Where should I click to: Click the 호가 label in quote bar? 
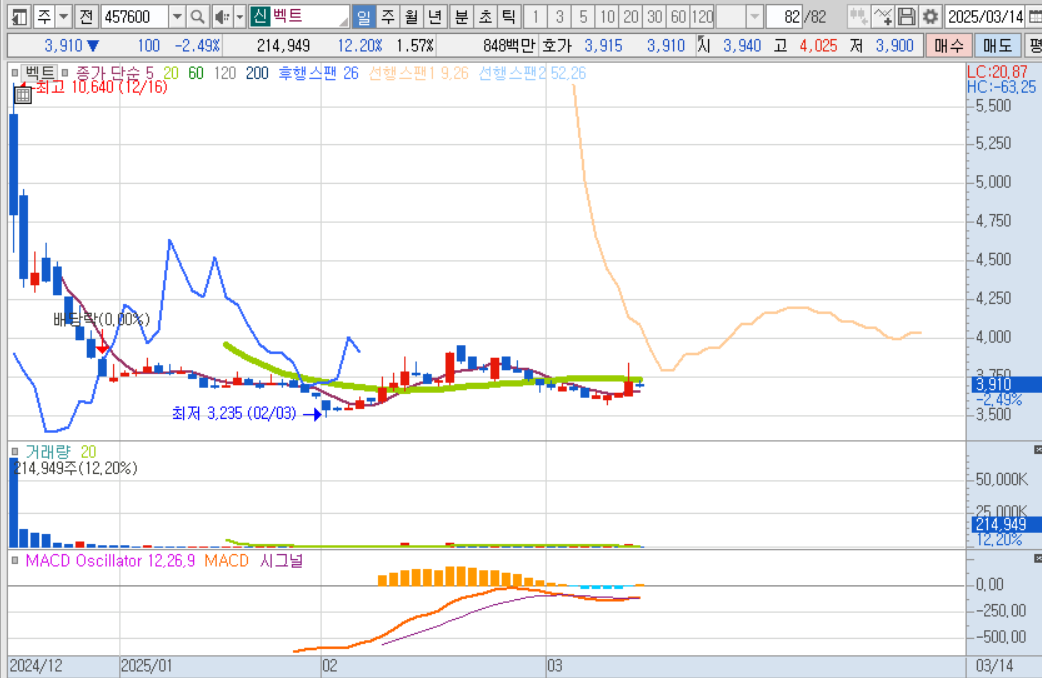[556, 46]
